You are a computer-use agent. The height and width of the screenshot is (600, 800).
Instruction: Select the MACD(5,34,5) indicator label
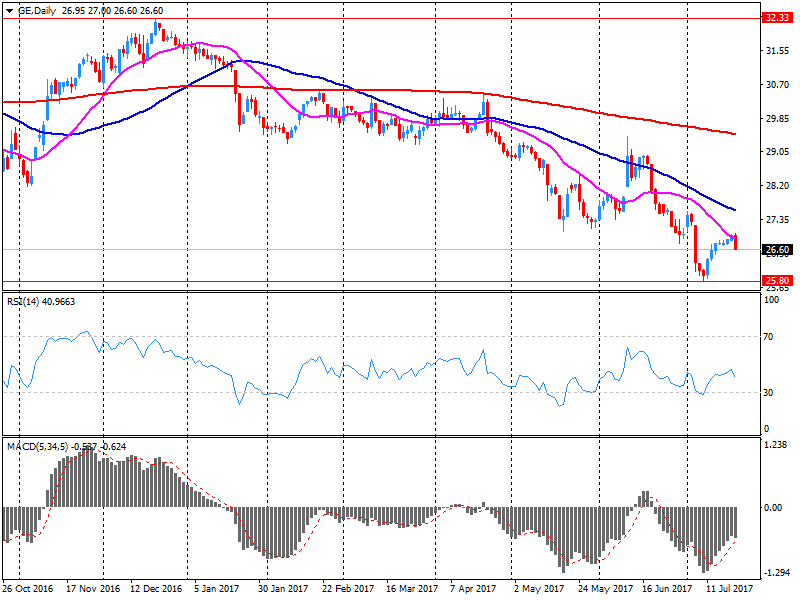(x=66, y=447)
